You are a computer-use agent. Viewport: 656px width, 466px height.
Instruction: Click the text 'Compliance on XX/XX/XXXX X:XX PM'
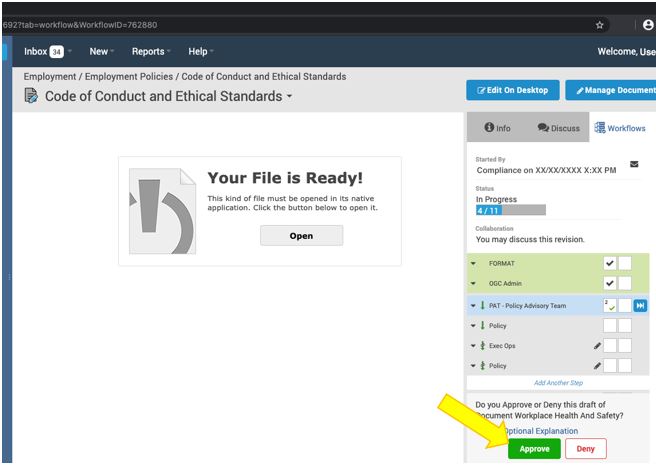pos(546,170)
